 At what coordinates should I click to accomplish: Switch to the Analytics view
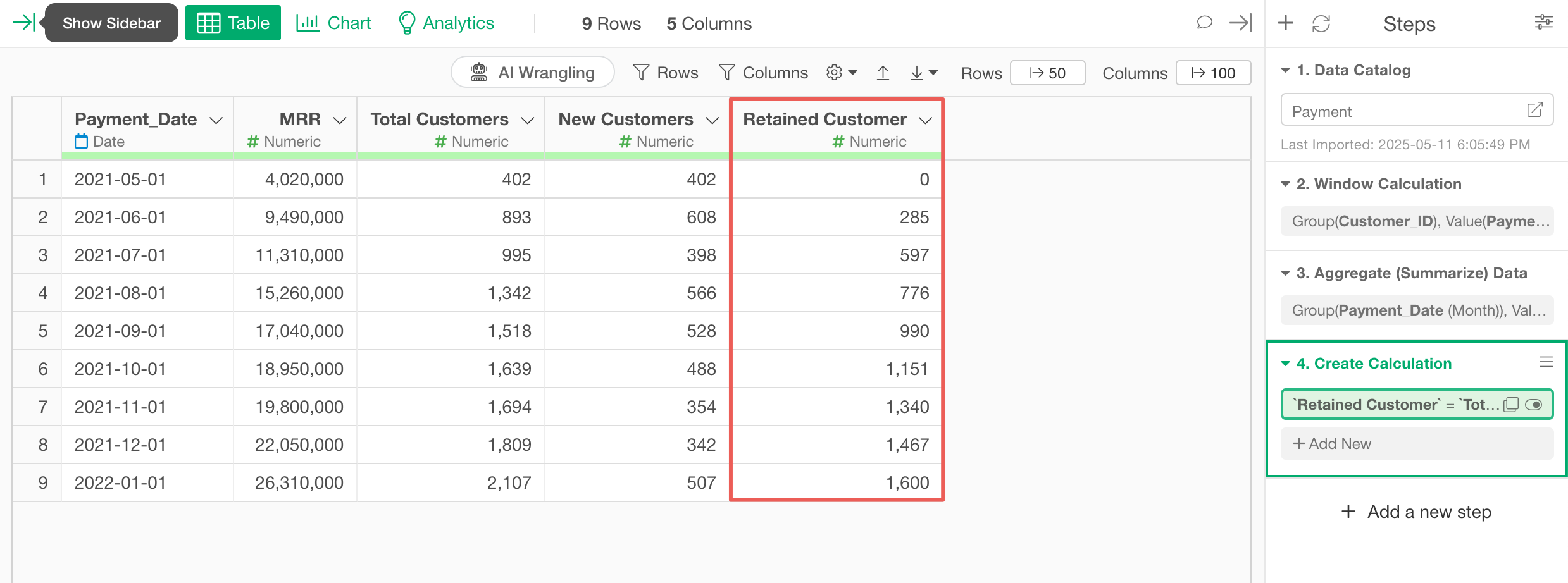pyautogui.click(x=447, y=23)
